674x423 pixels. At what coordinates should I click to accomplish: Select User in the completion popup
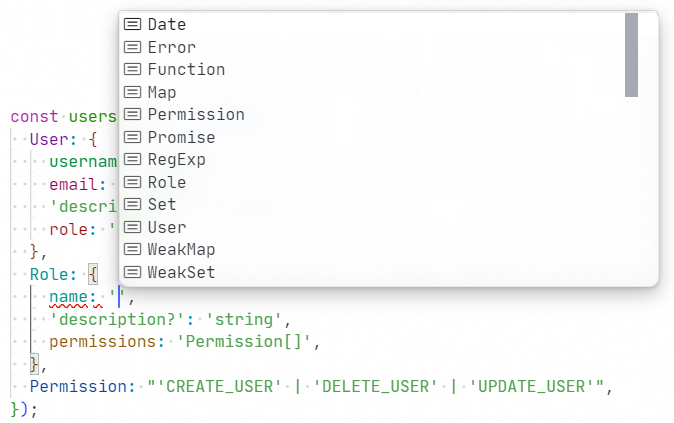[x=166, y=227]
